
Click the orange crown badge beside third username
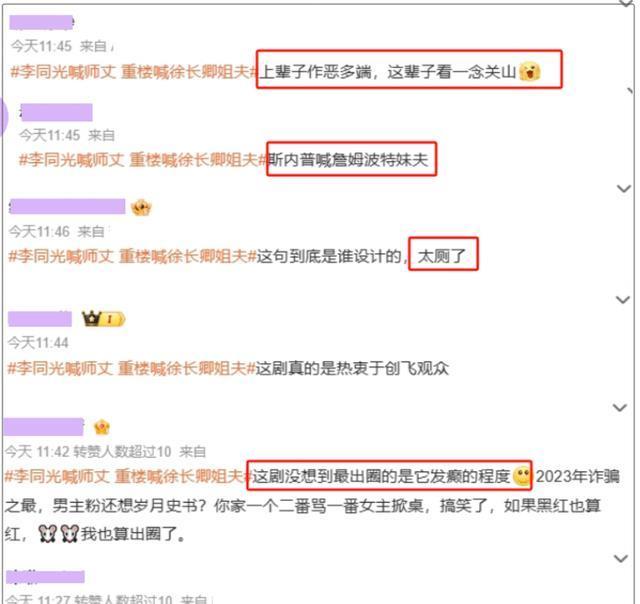click(x=141, y=208)
